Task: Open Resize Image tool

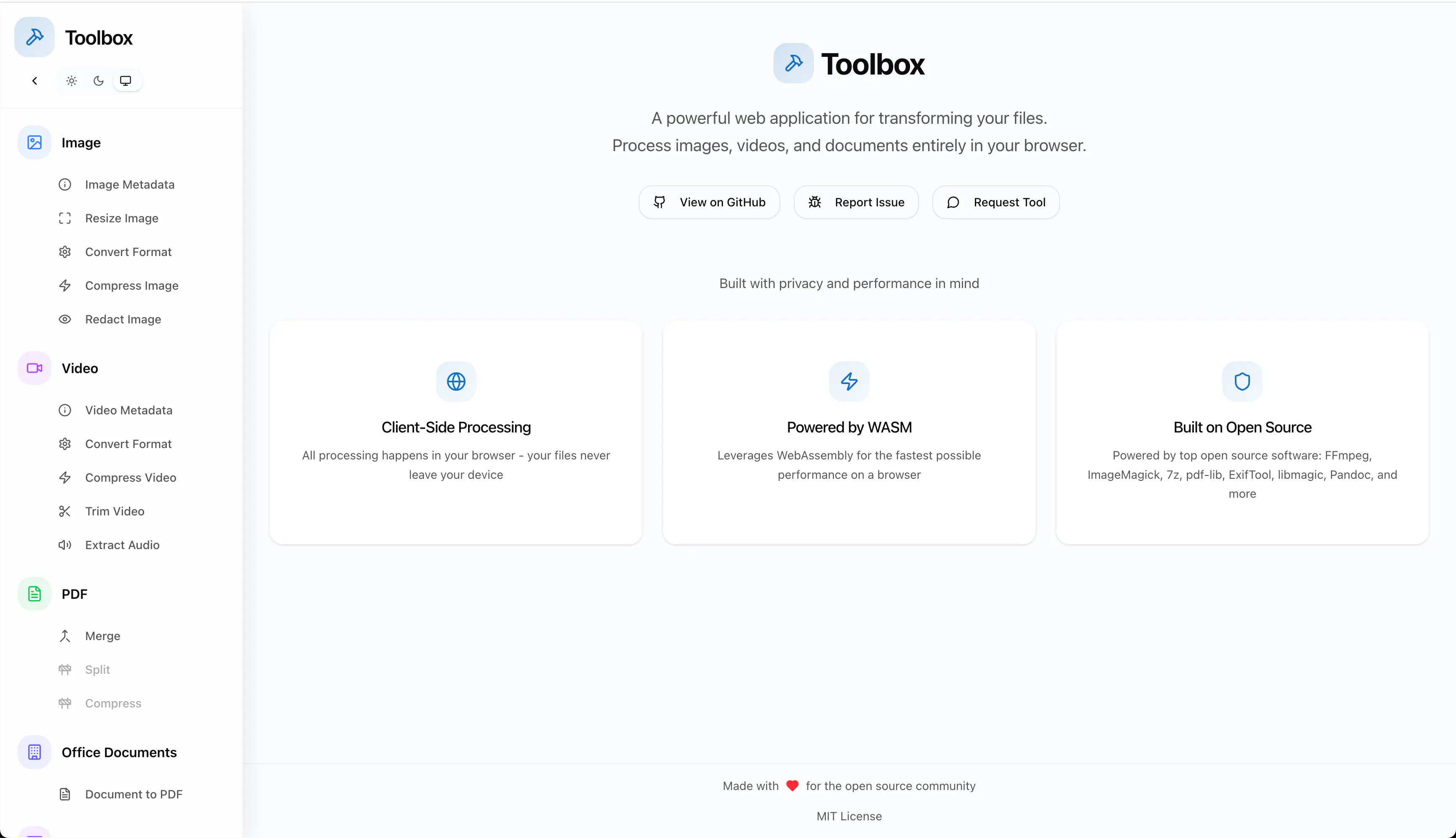Action: pyautogui.click(x=121, y=218)
